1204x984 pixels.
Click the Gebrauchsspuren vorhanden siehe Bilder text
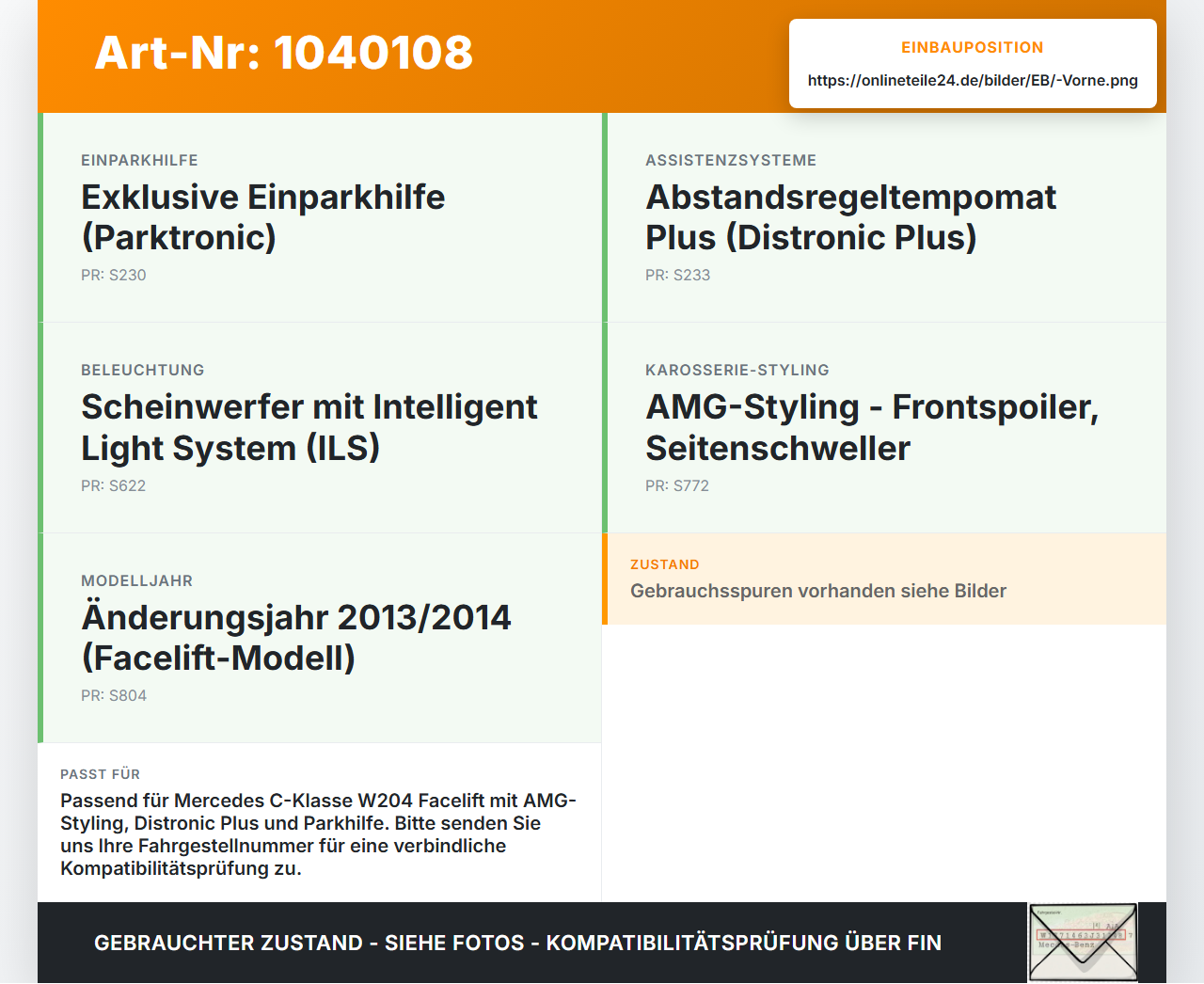pos(818,592)
